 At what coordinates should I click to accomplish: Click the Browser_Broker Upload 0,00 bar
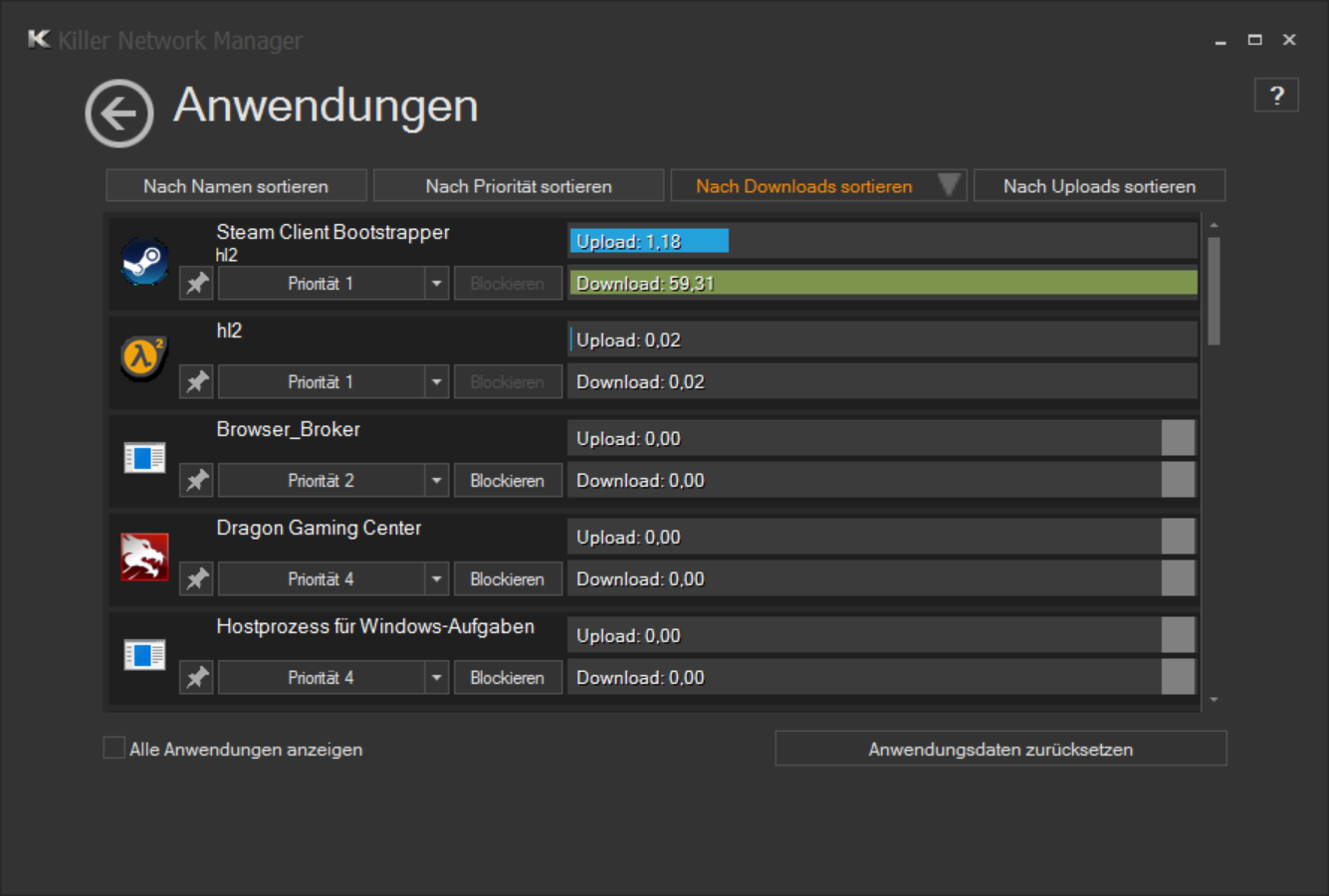[x=883, y=438]
